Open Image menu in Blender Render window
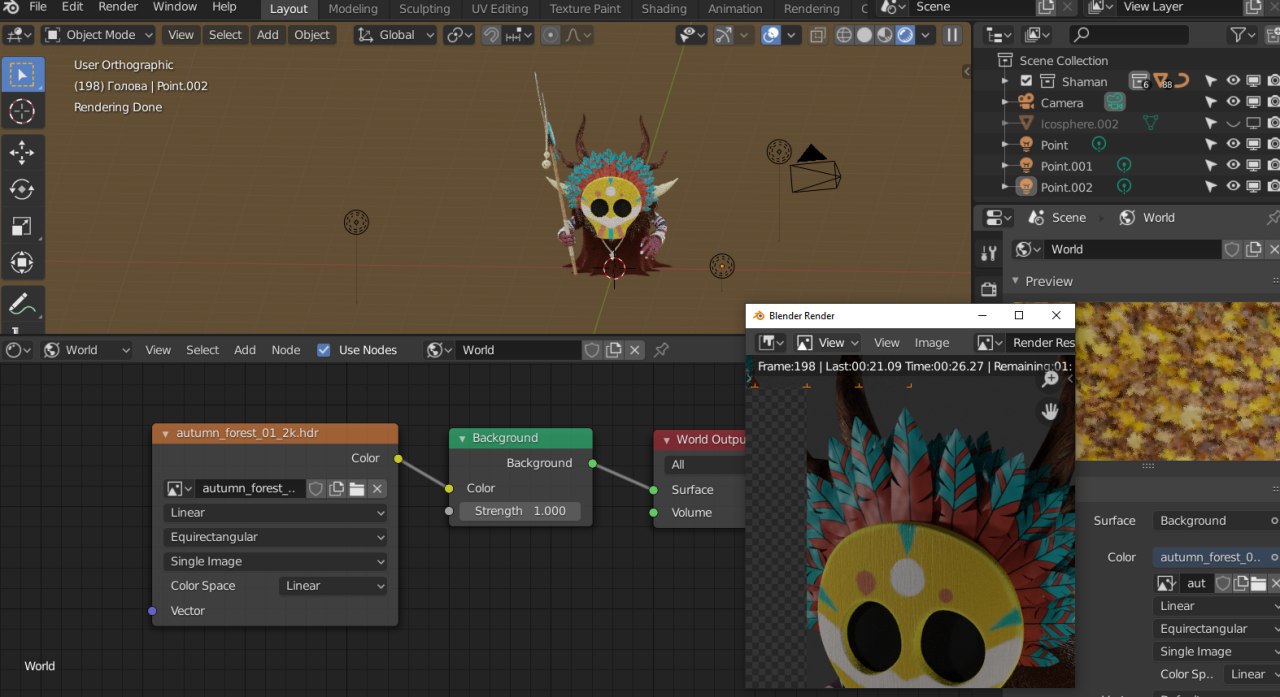Viewport: 1280px width, 697px height. click(932, 342)
